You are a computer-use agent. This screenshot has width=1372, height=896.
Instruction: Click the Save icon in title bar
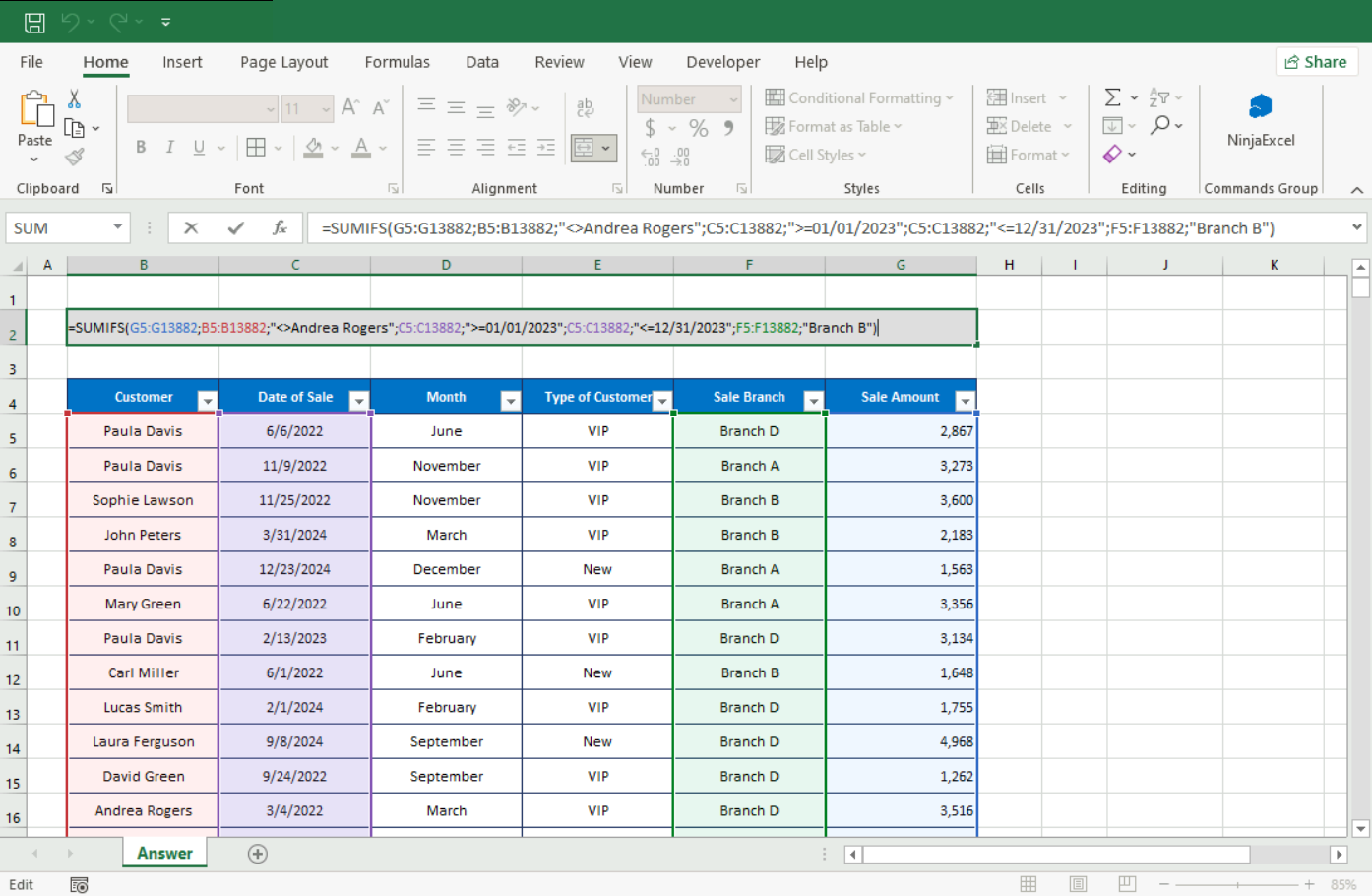coord(34,22)
